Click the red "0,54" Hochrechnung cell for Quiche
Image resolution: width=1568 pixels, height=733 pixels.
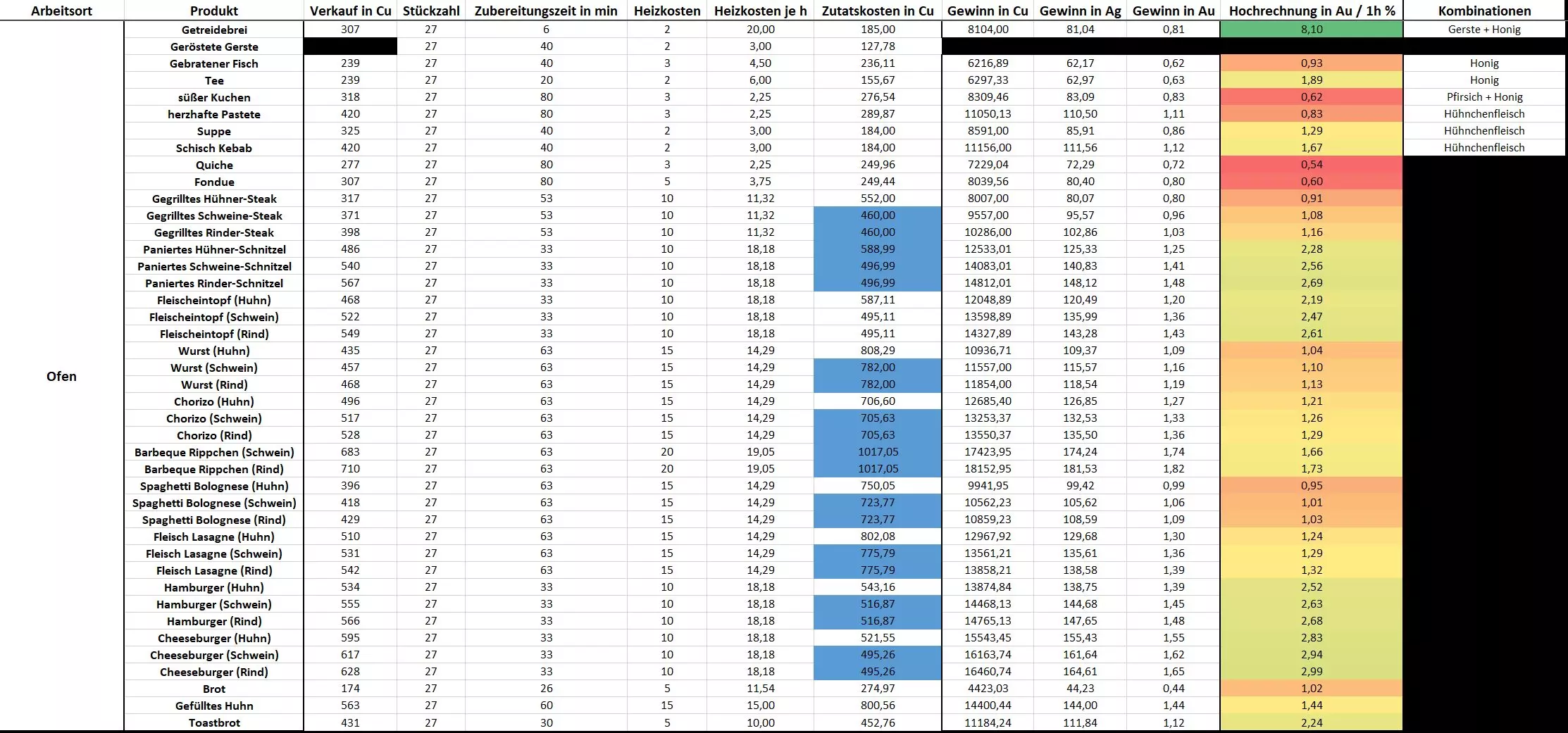point(1312,165)
